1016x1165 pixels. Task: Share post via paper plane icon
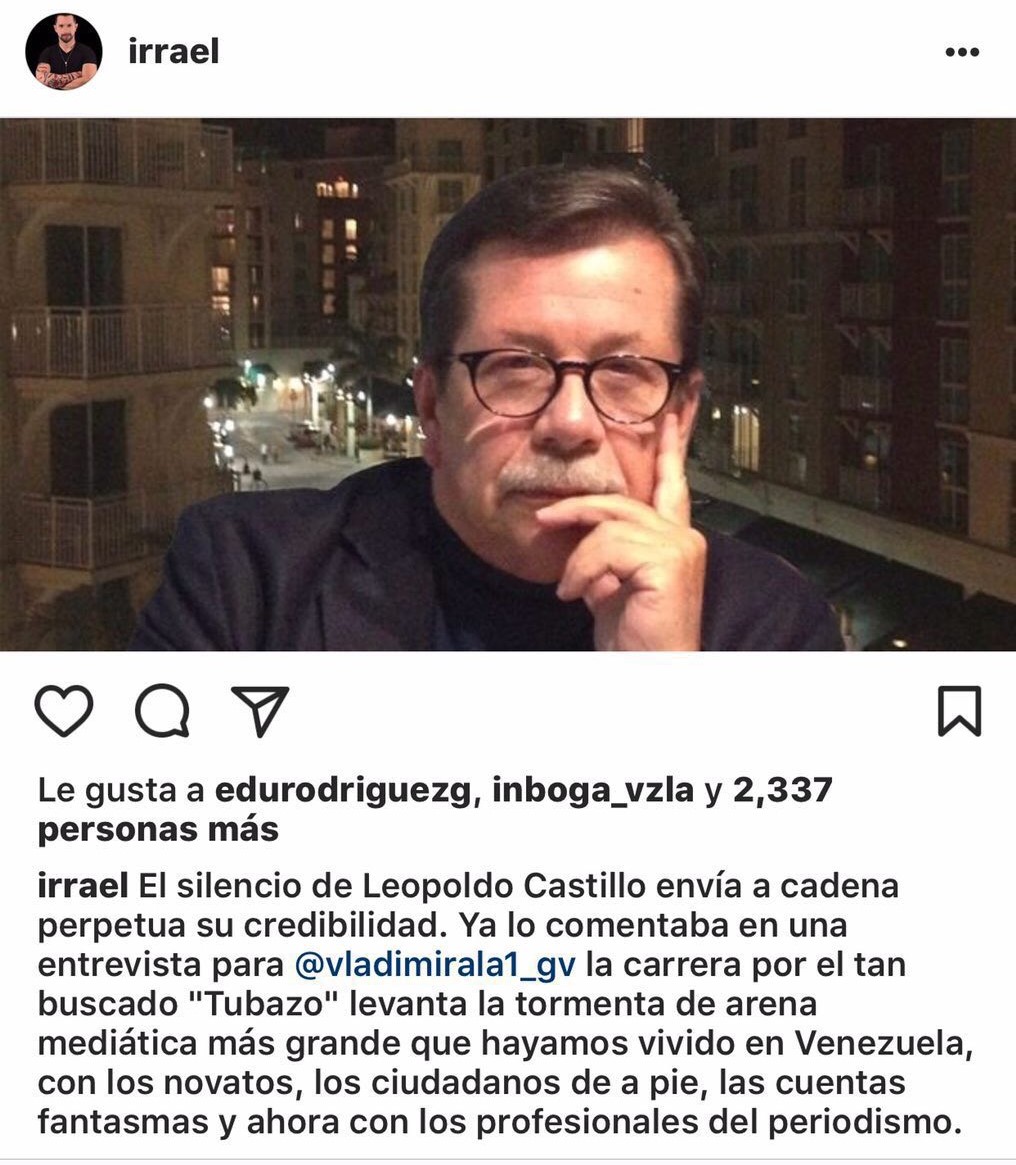click(x=259, y=711)
